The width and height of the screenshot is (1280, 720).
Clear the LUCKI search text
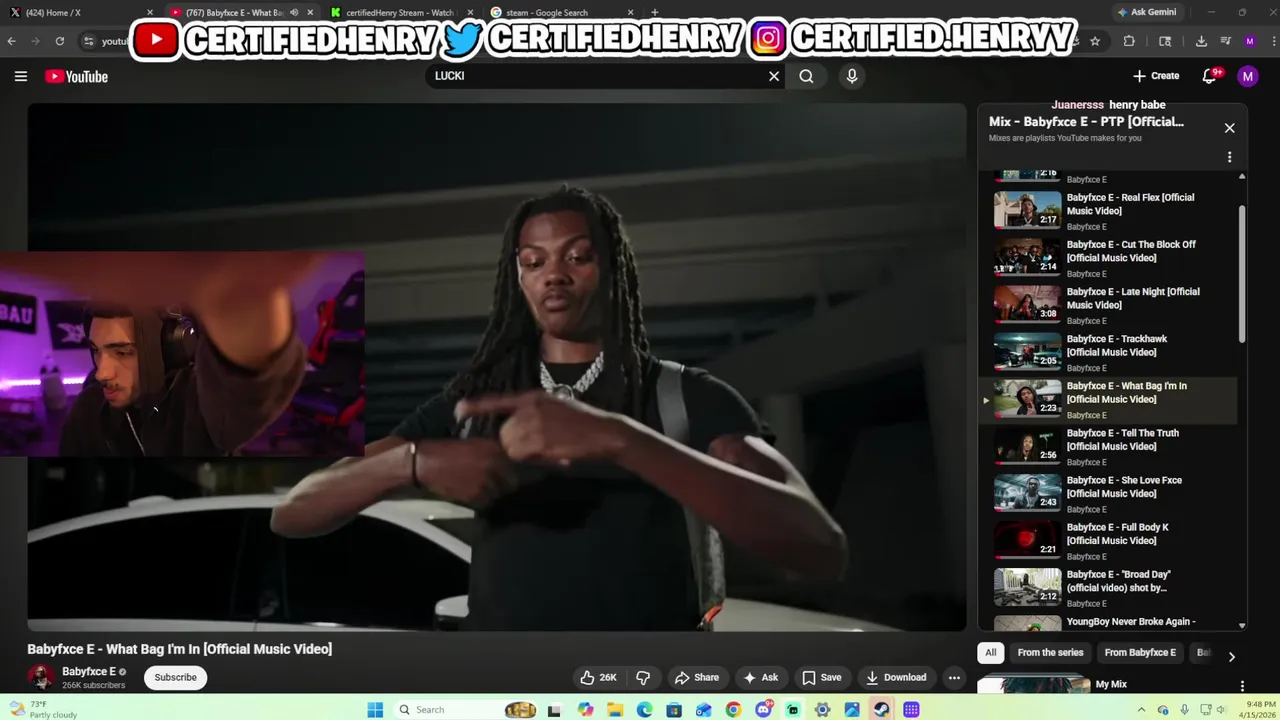tap(773, 76)
